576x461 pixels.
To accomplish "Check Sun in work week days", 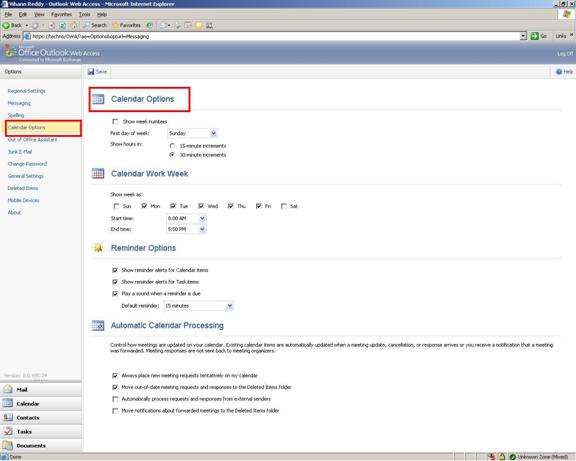I will point(116,206).
